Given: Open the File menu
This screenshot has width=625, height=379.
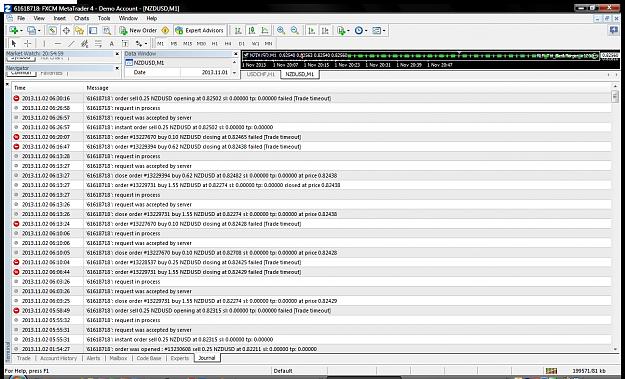Looking at the screenshot, I should point(21,18).
